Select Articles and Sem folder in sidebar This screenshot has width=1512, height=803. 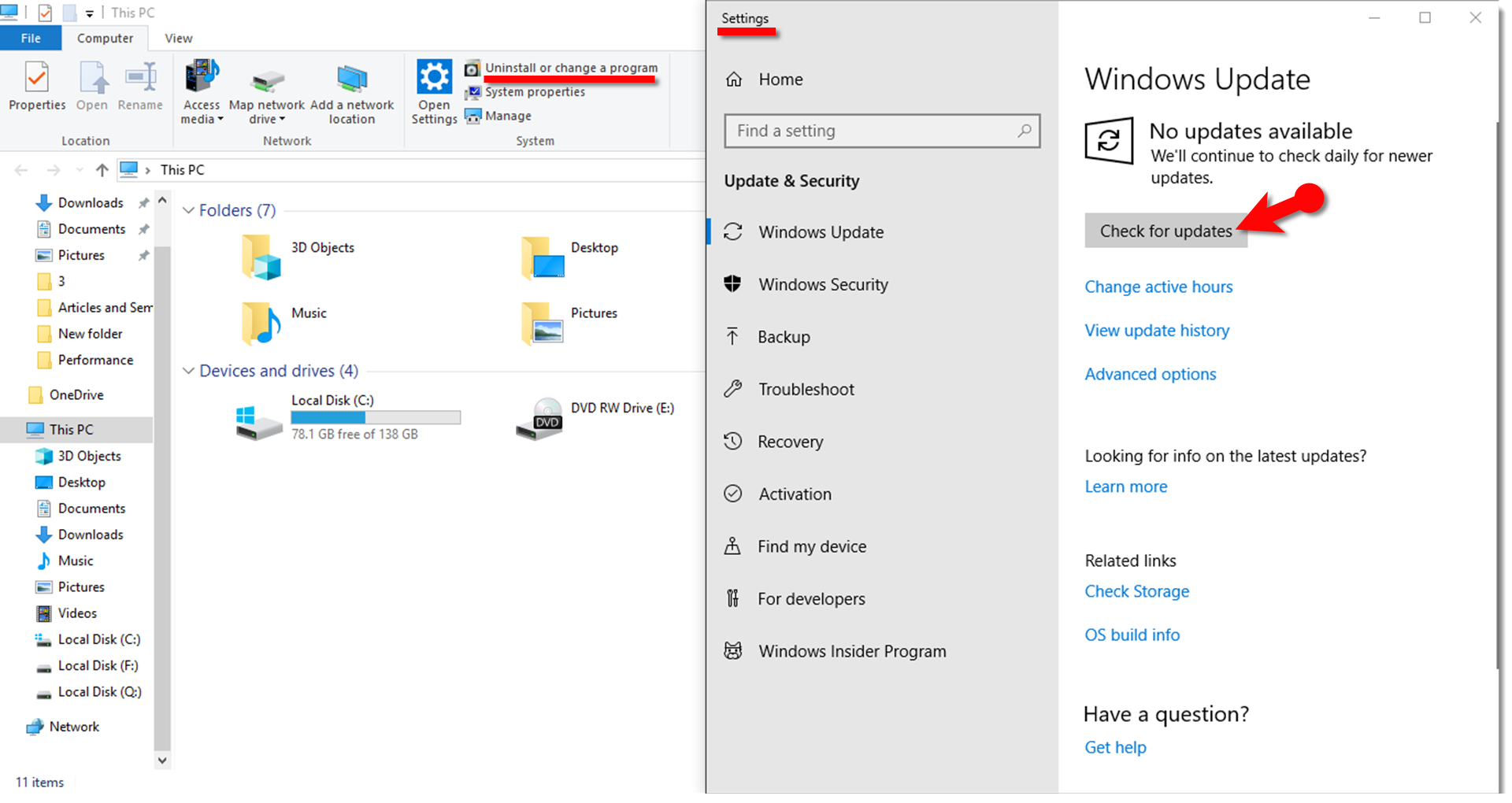94,308
